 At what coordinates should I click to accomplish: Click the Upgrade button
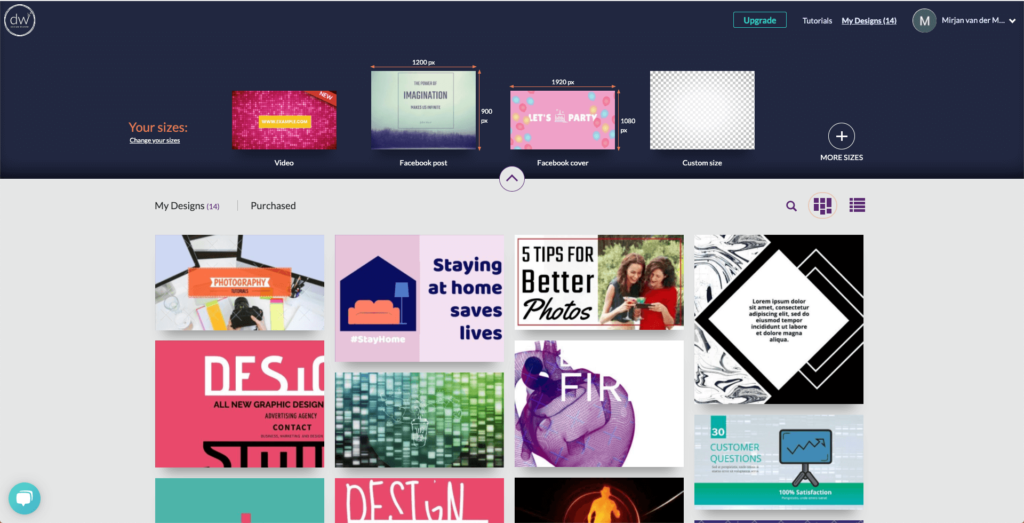tap(760, 20)
